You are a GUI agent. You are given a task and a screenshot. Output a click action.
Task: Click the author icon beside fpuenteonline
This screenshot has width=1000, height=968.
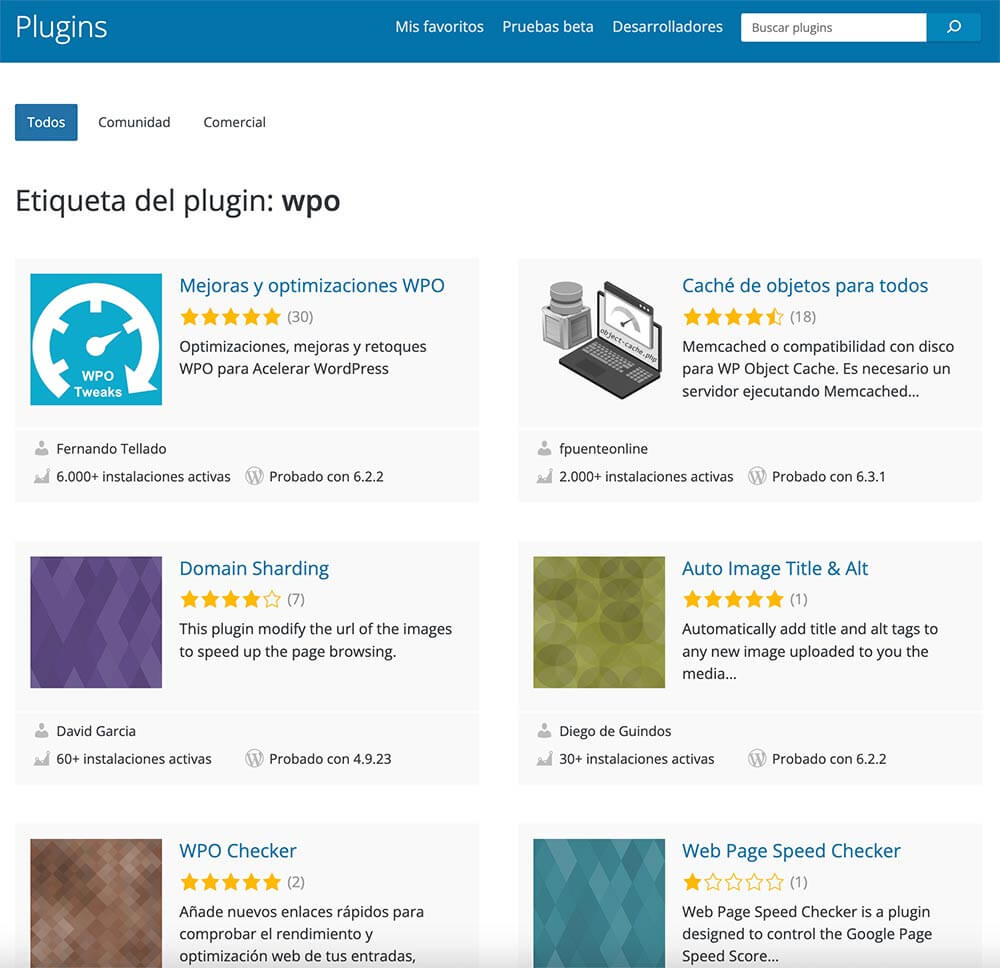(x=544, y=448)
